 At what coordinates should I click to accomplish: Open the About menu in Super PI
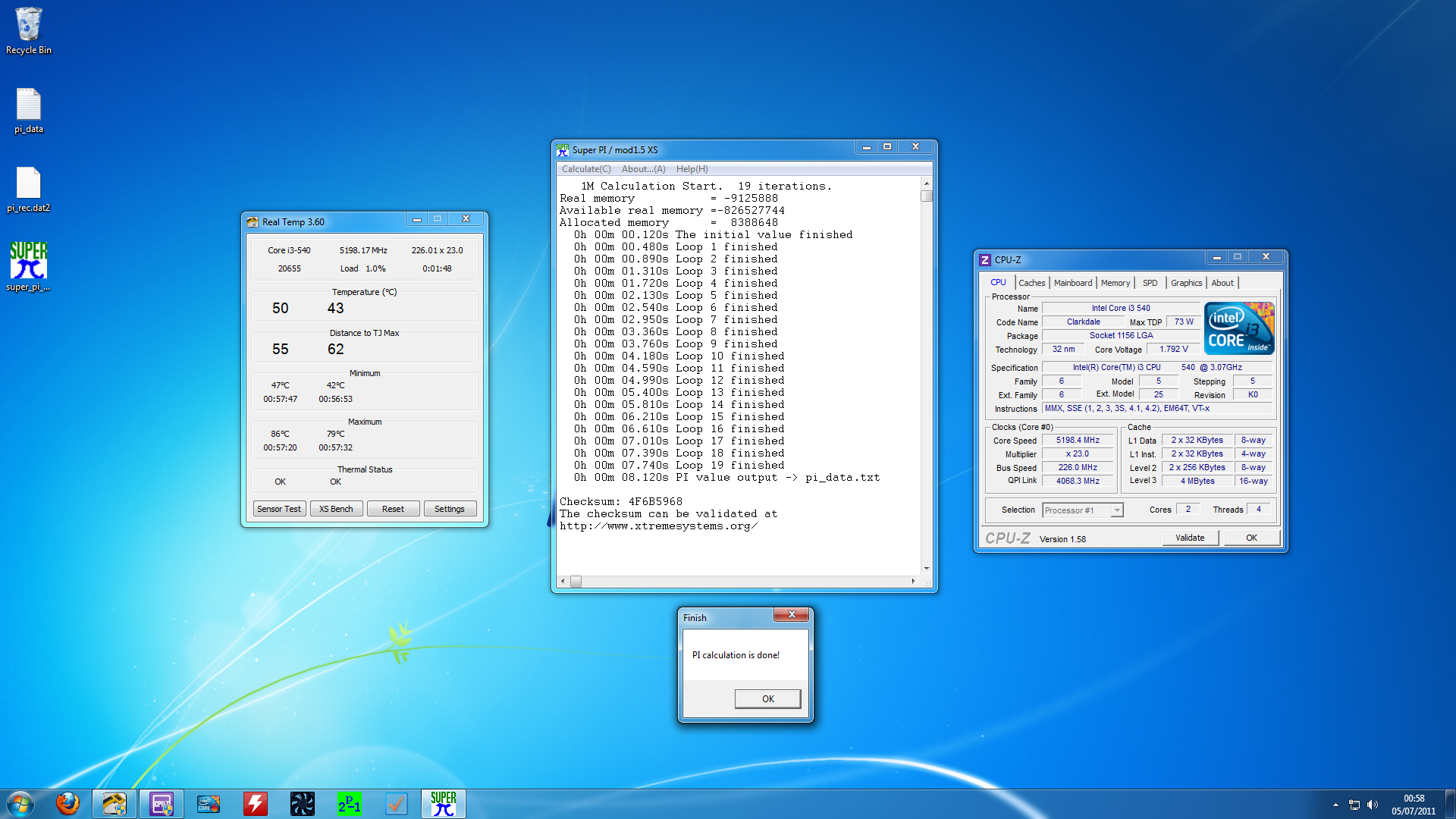643,169
